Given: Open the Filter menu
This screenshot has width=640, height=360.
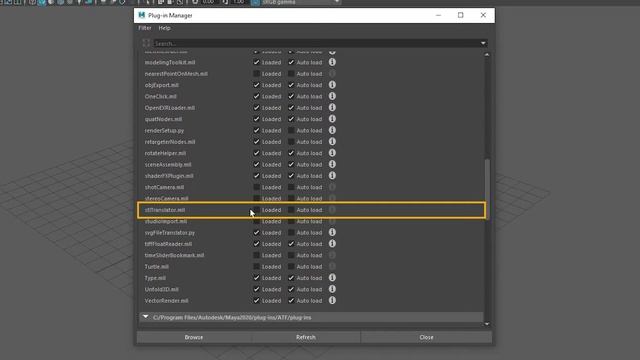Looking at the screenshot, I should point(144,28).
